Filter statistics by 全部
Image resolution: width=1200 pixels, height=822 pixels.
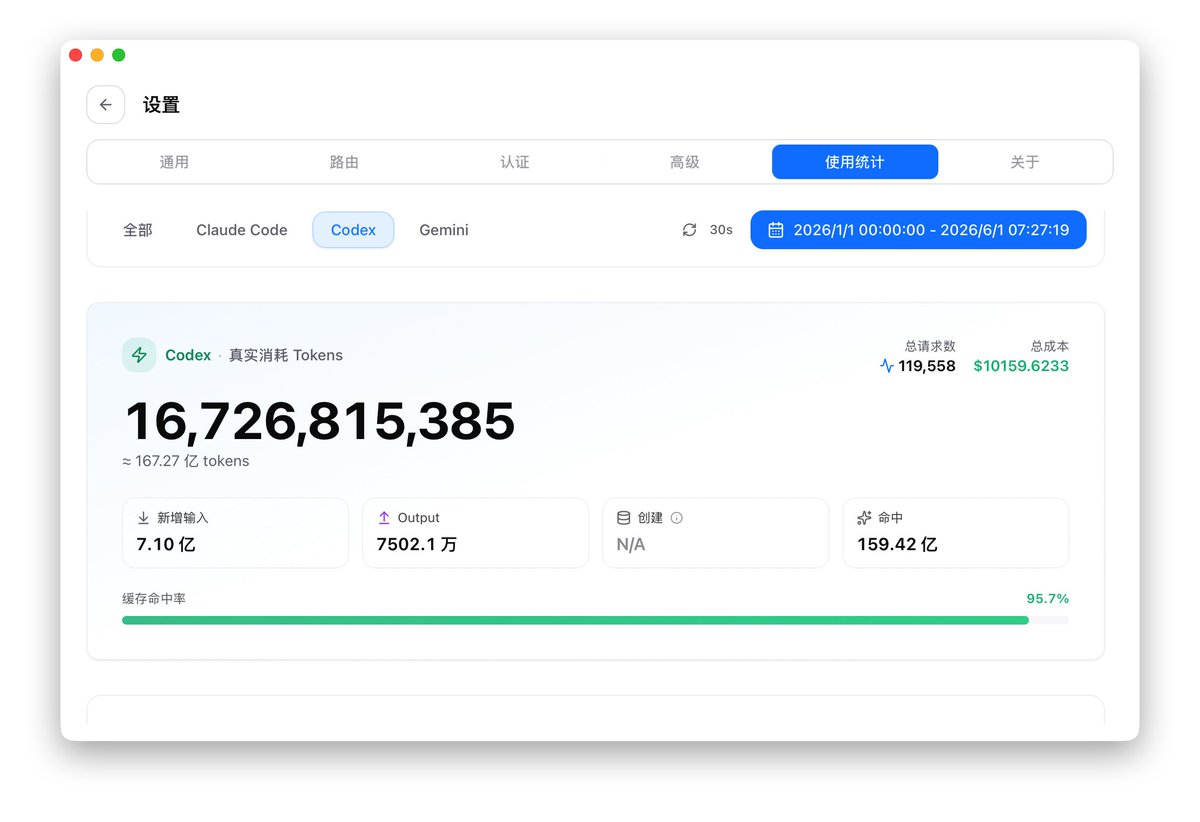click(138, 230)
